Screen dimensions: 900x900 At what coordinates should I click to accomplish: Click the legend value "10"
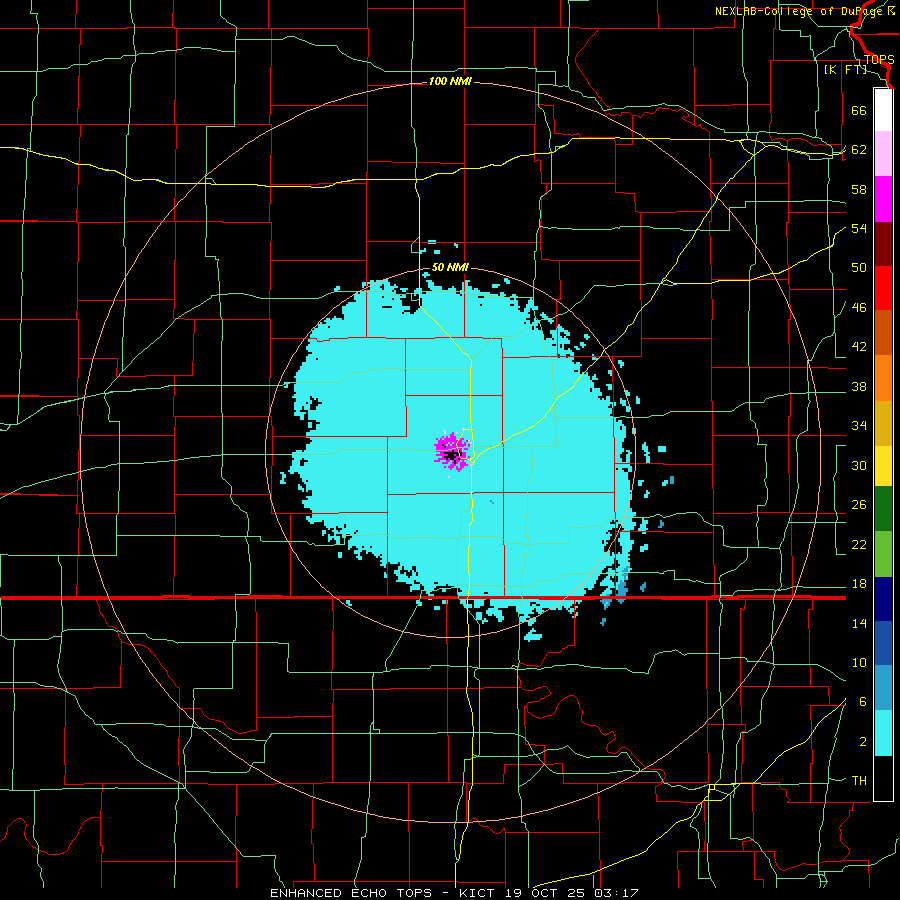pyautogui.click(x=859, y=663)
